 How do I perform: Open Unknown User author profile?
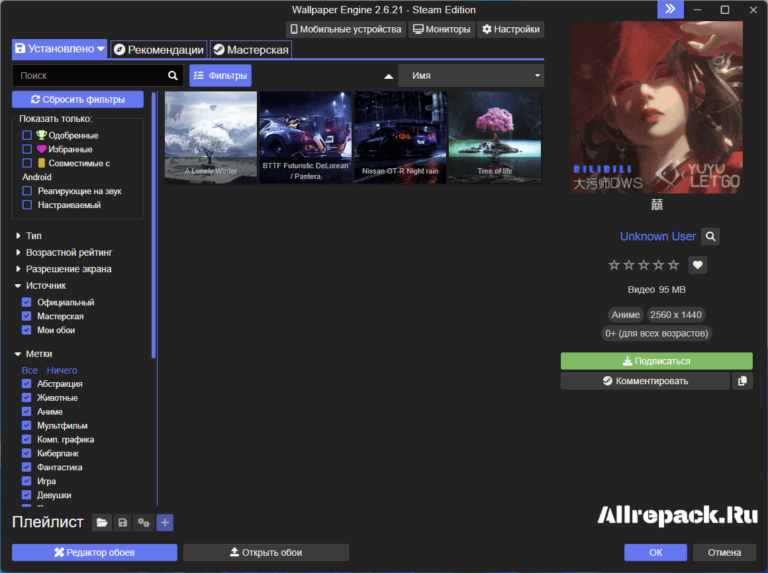(x=658, y=237)
